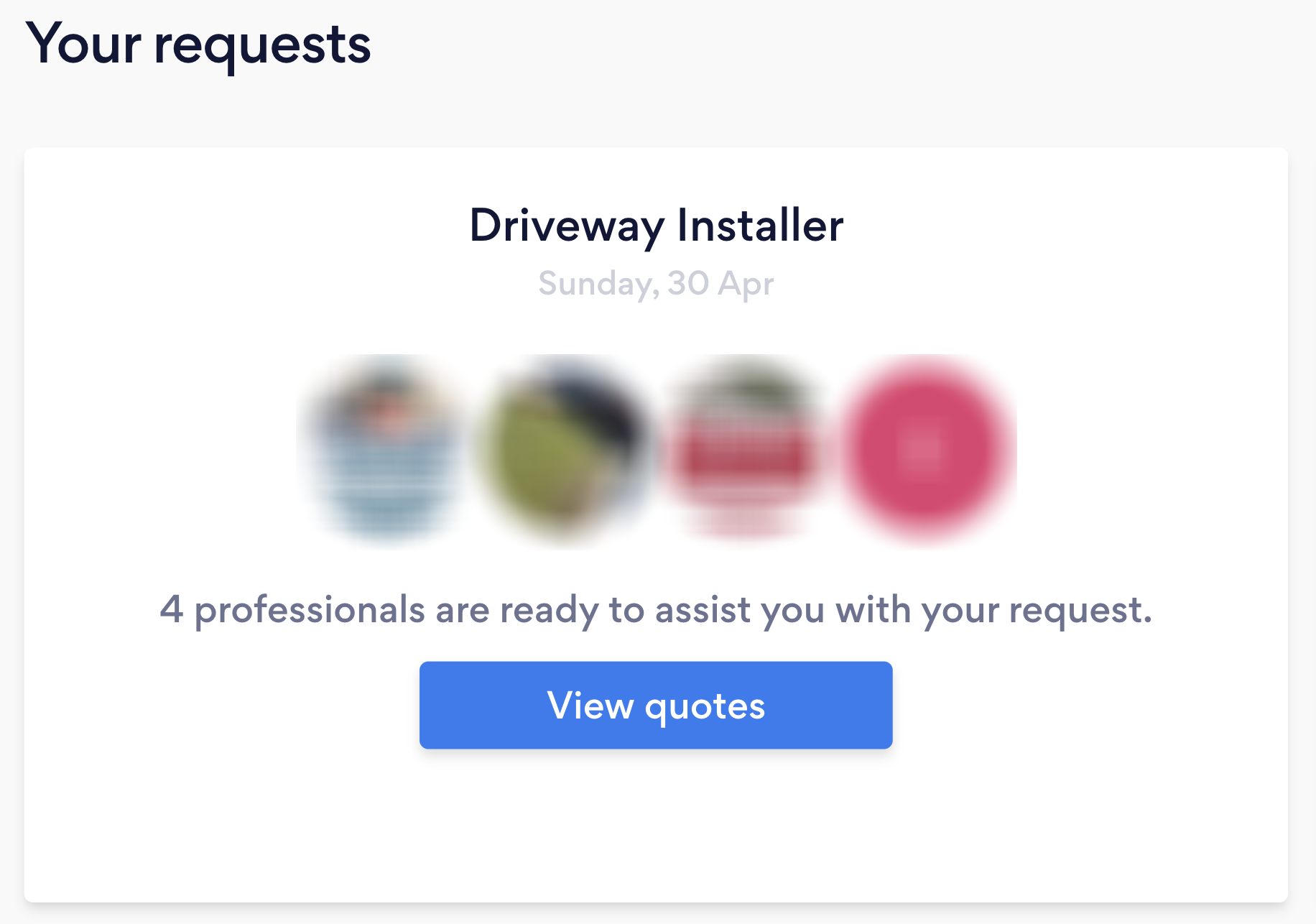Click empty space below View quotes button
This screenshot has width=1316, height=924.
coord(656,826)
